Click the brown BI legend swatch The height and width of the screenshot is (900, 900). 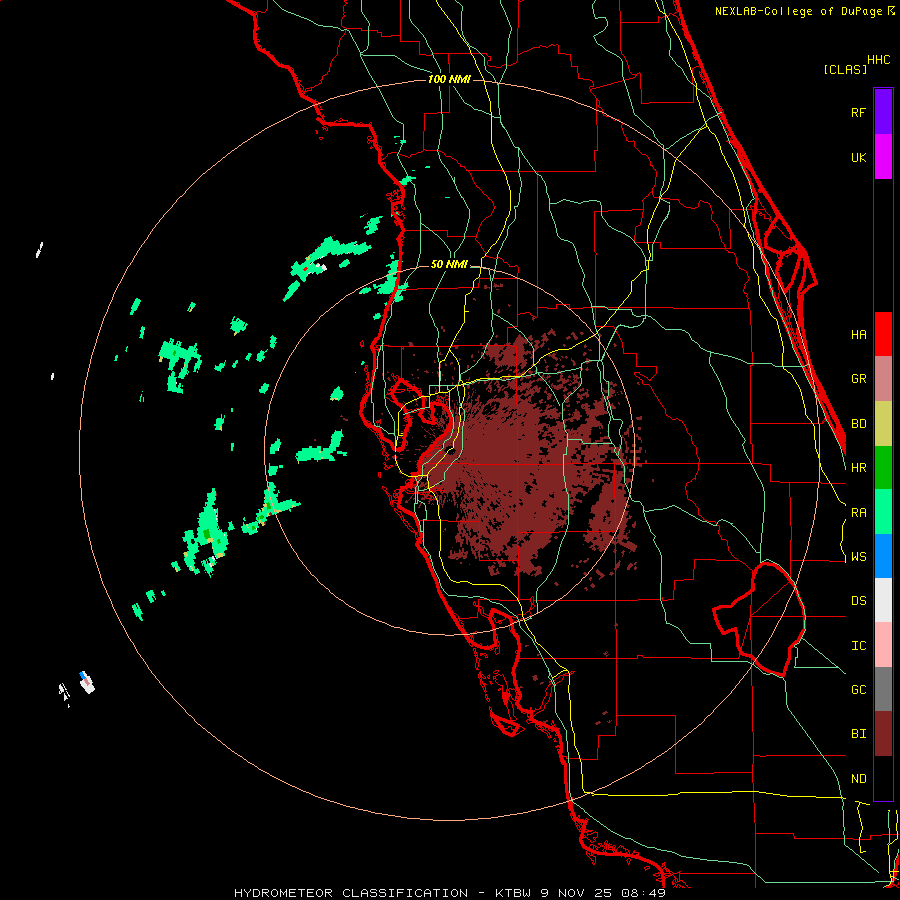click(883, 734)
